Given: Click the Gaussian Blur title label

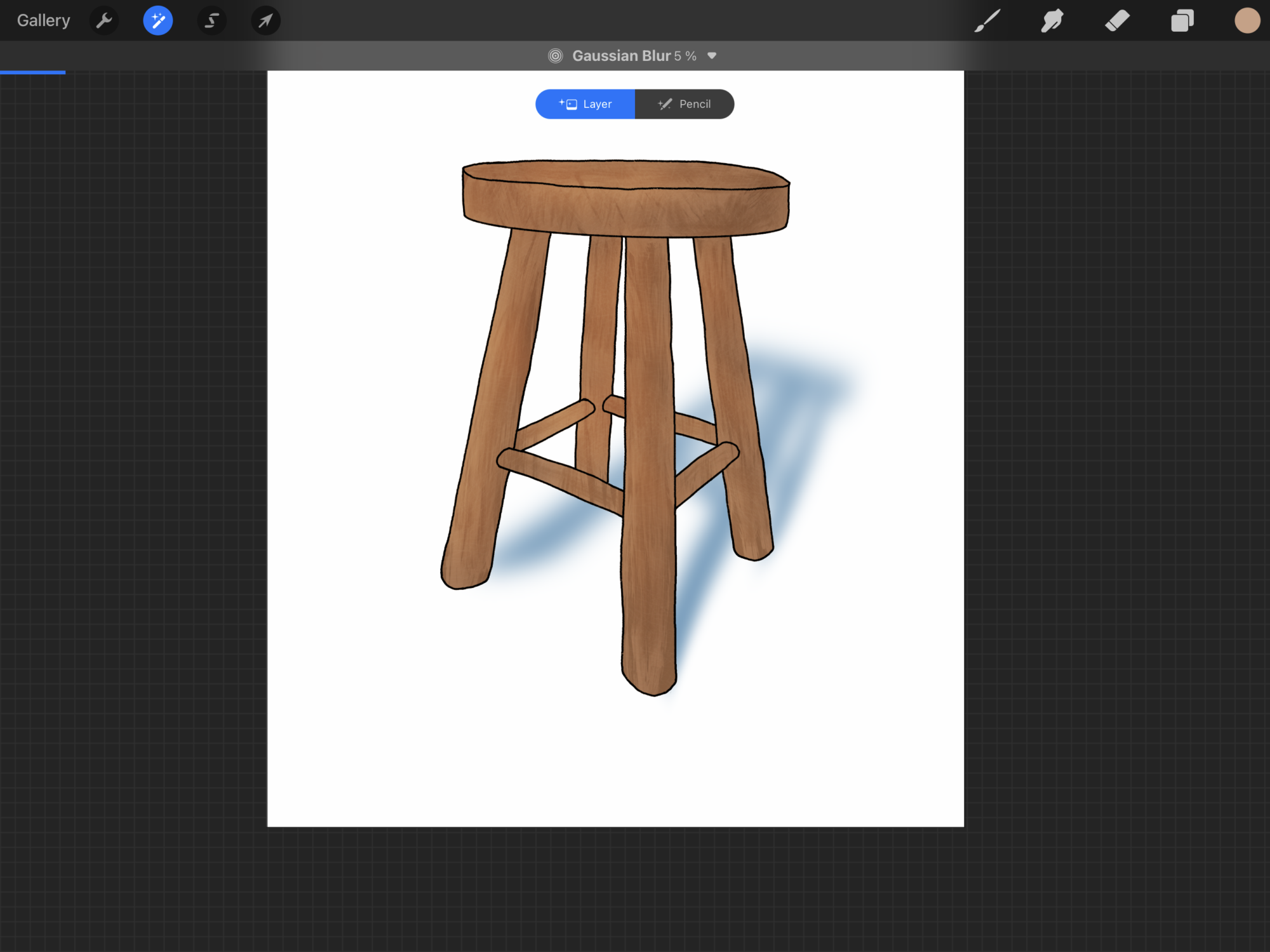Looking at the screenshot, I should coord(621,56).
